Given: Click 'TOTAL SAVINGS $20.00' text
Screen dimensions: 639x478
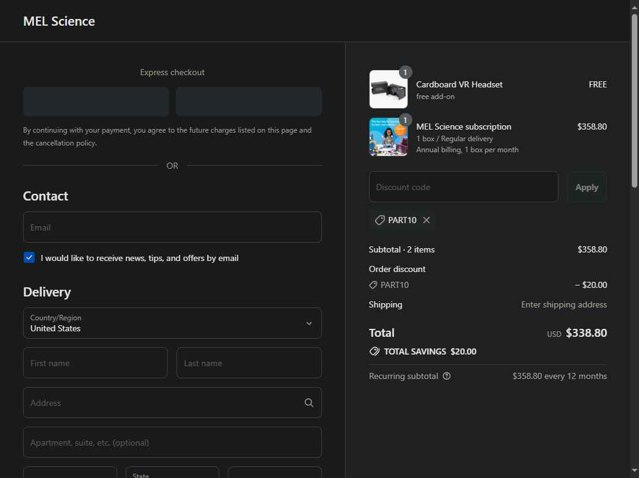Looking at the screenshot, I should click(x=430, y=351).
